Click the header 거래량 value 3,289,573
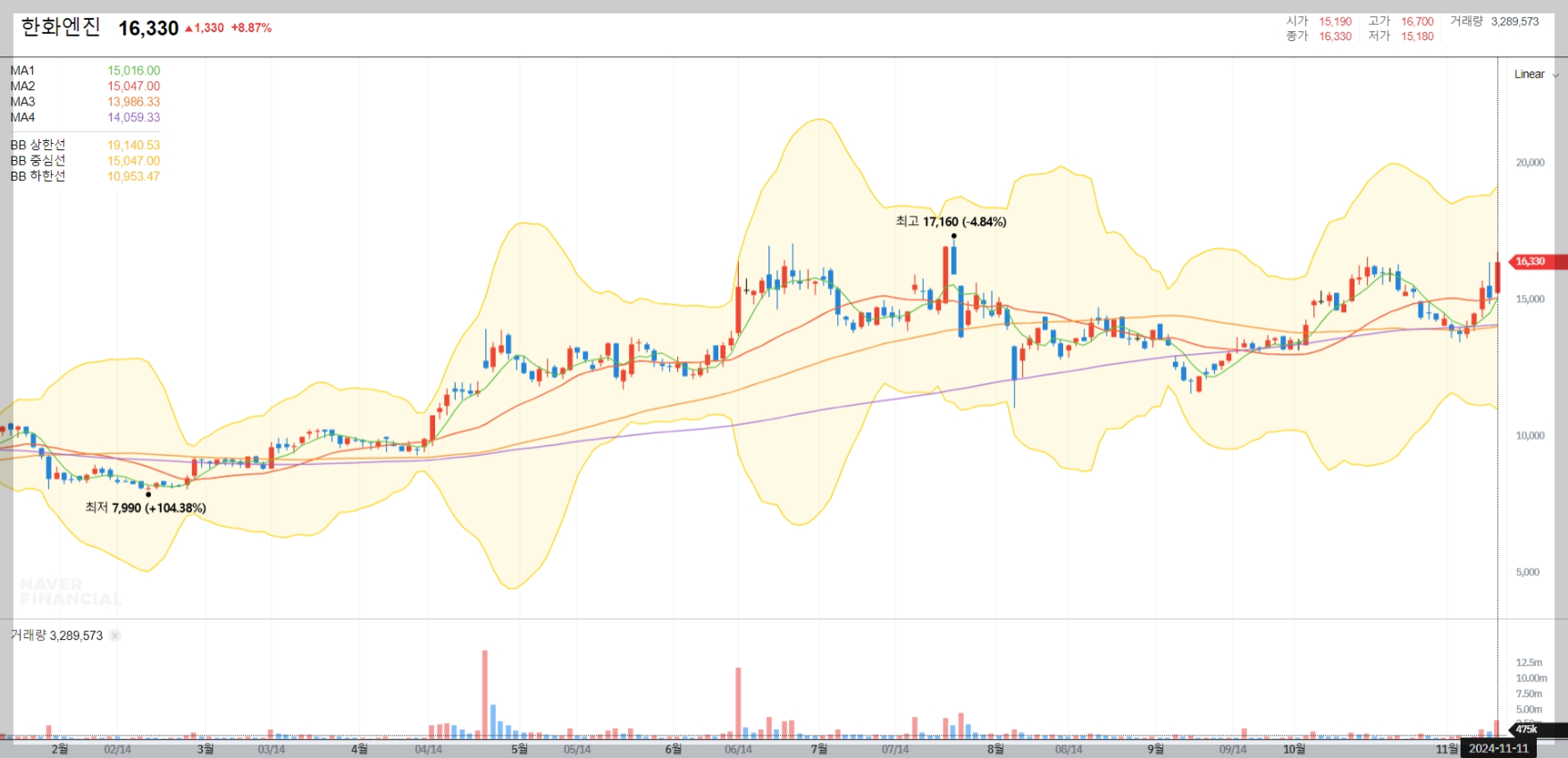 coord(1514,21)
